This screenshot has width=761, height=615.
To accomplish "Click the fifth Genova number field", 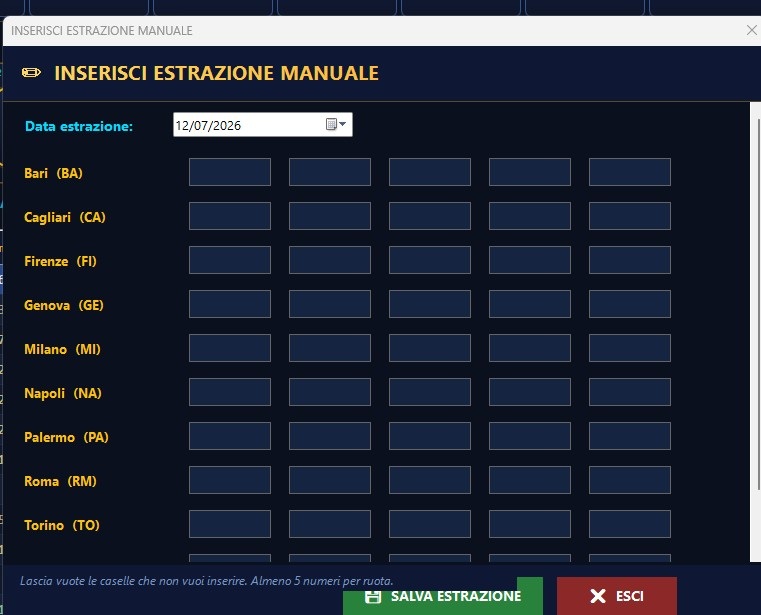I will [x=629, y=304].
